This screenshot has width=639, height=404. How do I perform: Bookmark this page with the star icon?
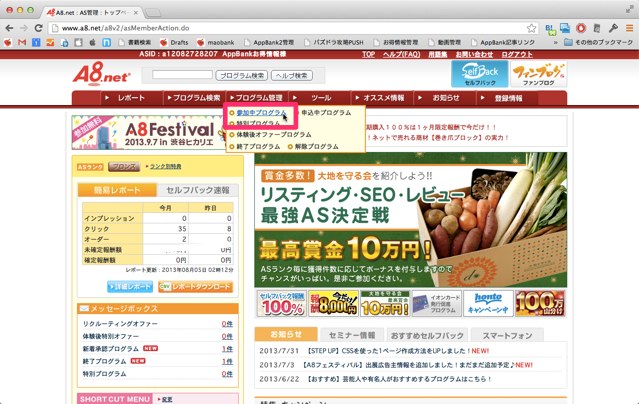tap(531, 28)
